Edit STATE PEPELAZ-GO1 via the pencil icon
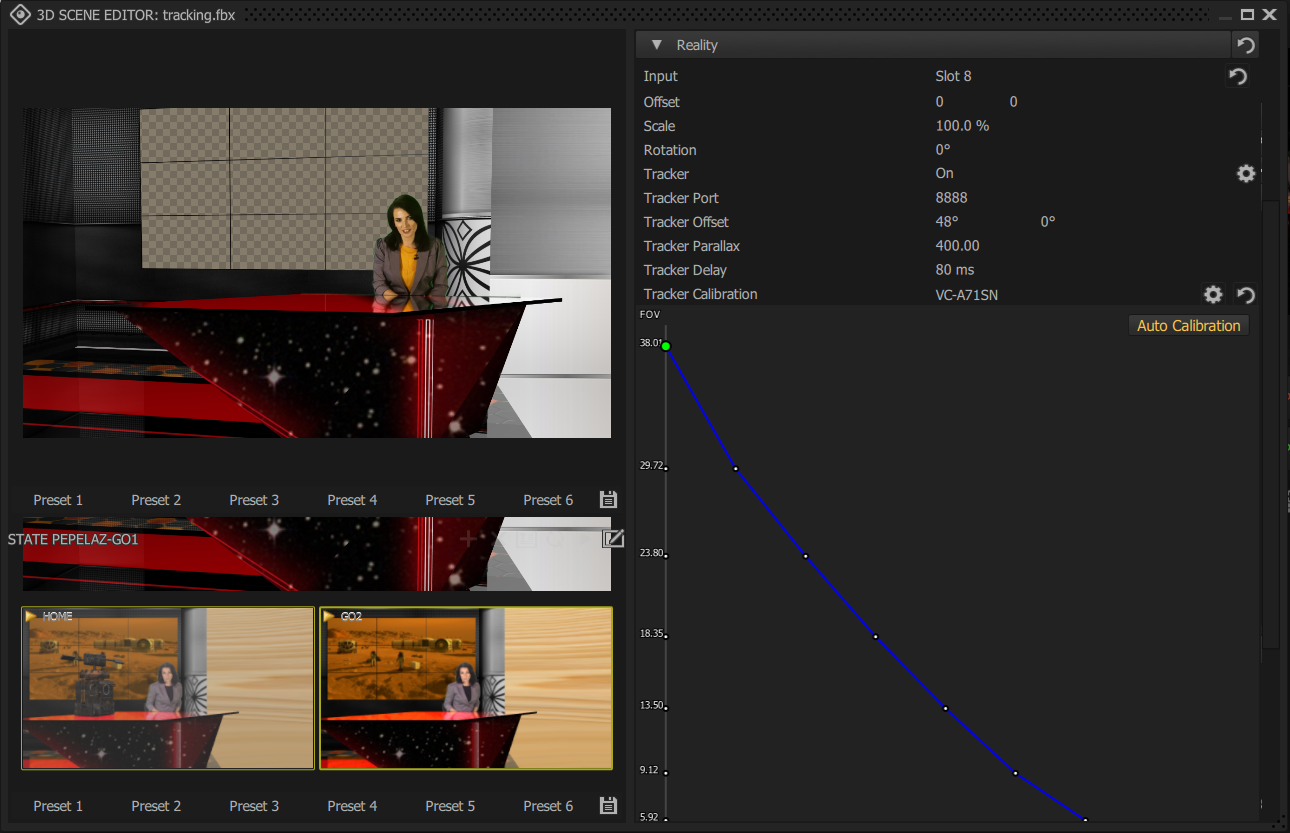This screenshot has height=833, width=1290. [613, 538]
